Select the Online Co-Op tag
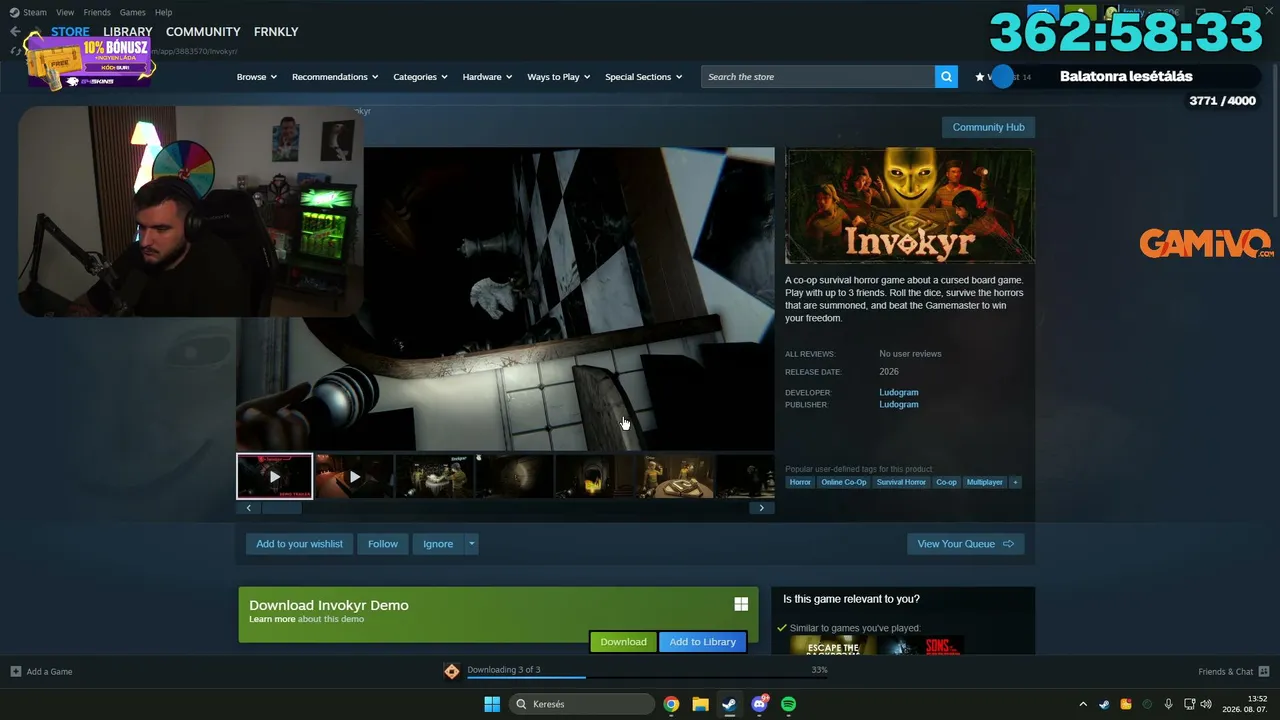Image resolution: width=1280 pixels, height=720 pixels. [844, 482]
